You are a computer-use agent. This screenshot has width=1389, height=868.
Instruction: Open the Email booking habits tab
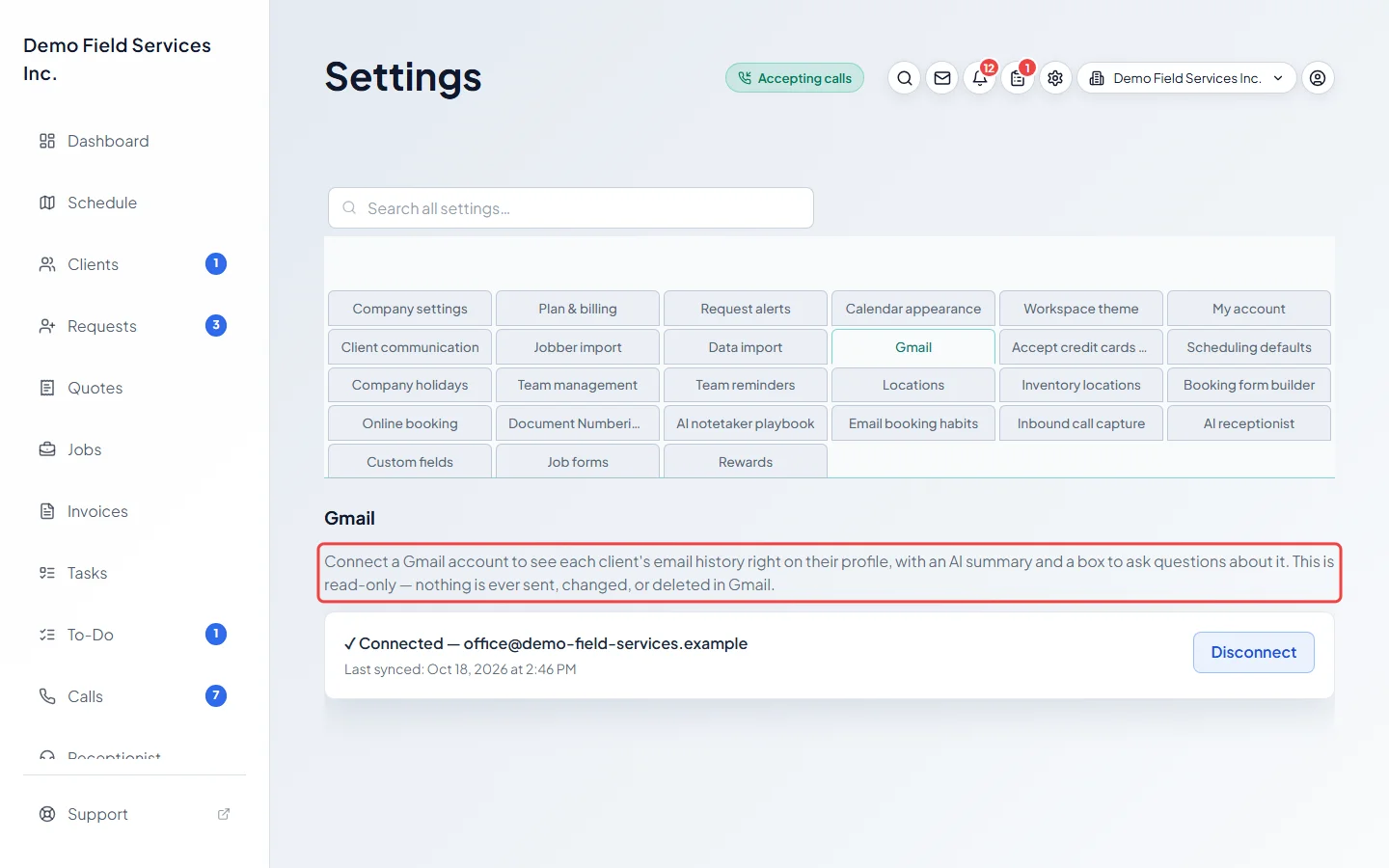point(913,423)
